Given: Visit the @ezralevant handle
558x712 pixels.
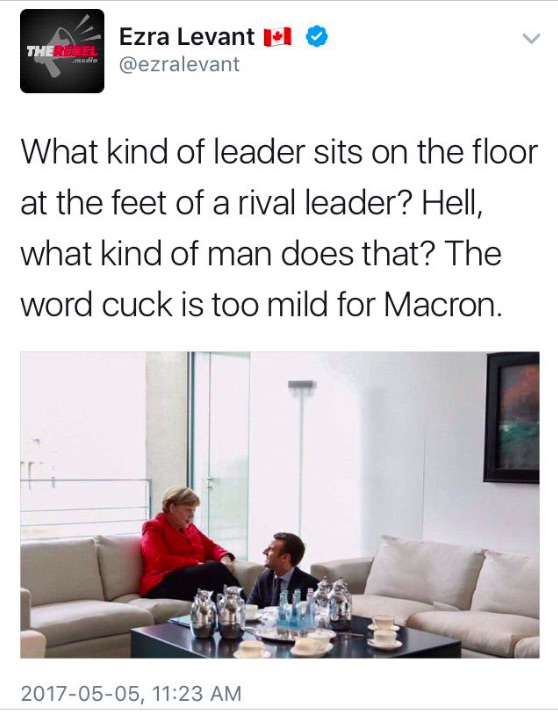Looking at the screenshot, I should [x=179, y=64].
